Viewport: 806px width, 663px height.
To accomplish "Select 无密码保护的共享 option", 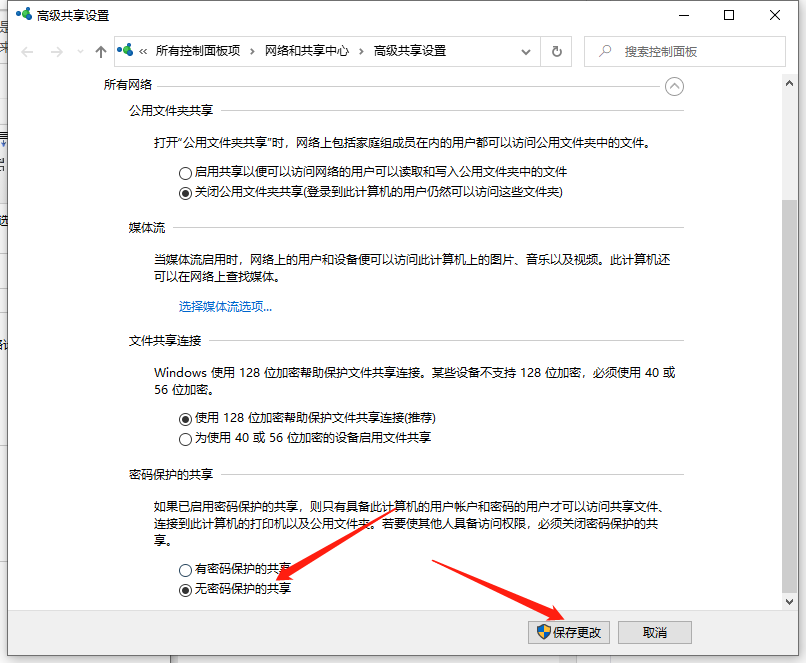I will coord(184,590).
